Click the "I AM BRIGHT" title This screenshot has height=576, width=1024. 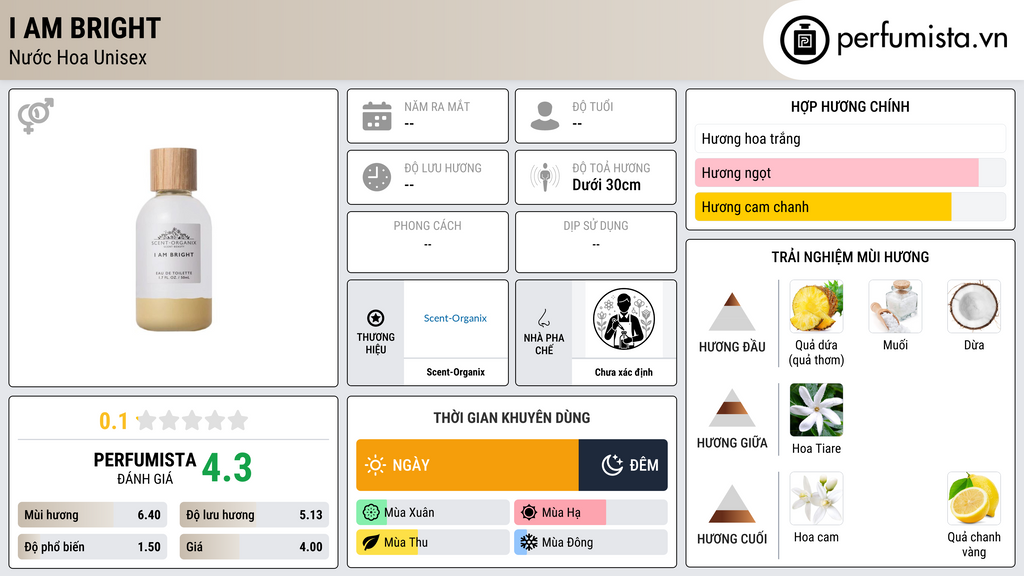pyautogui.click(x=85, y=28)
